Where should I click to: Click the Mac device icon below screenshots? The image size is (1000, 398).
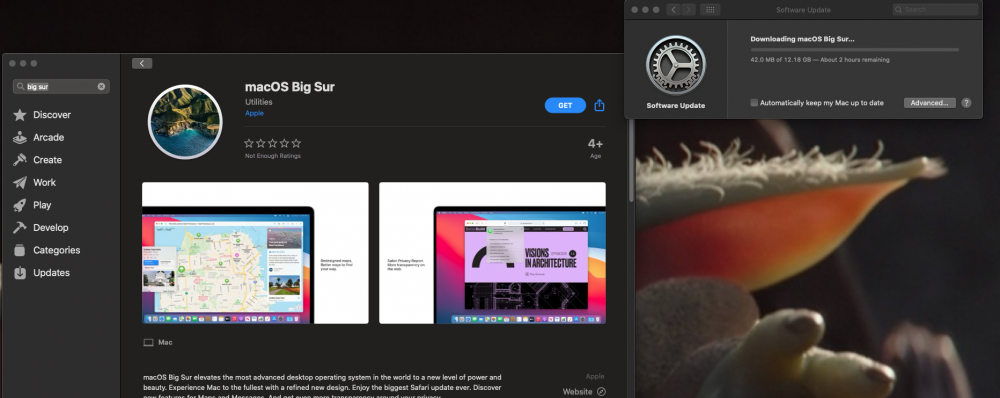[149, 343]
